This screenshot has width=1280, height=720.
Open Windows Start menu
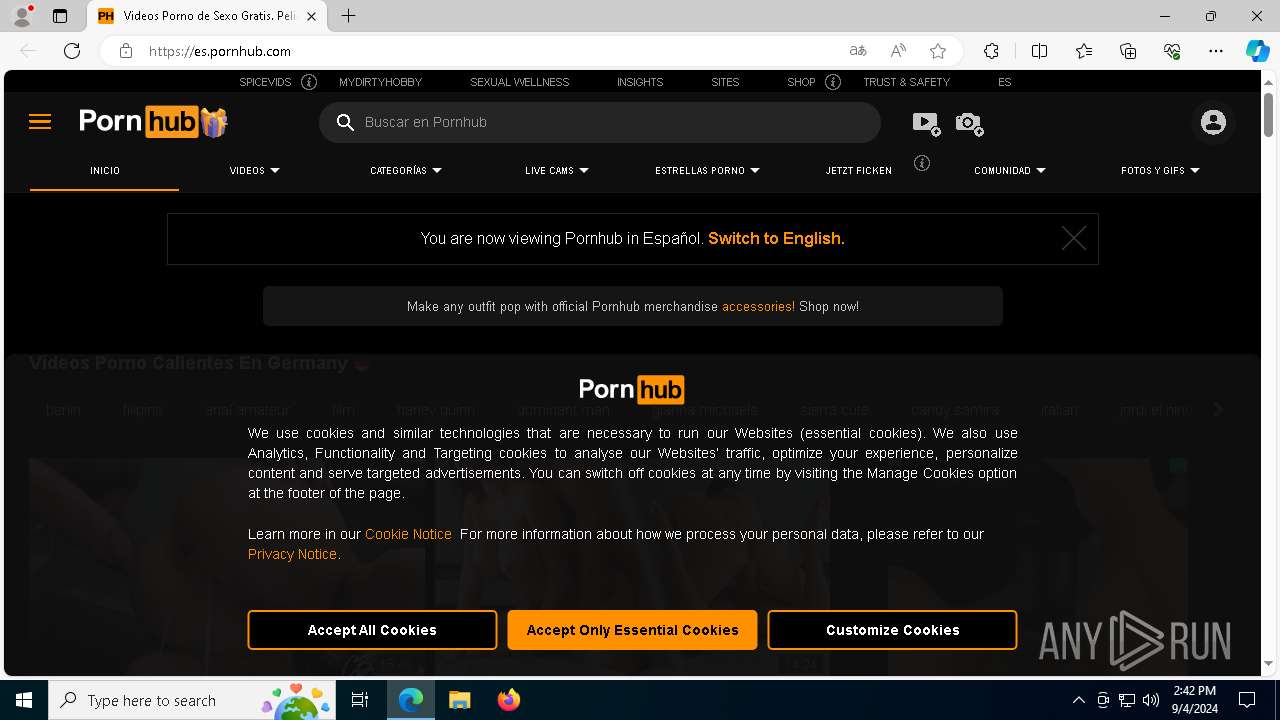(24, 700)
